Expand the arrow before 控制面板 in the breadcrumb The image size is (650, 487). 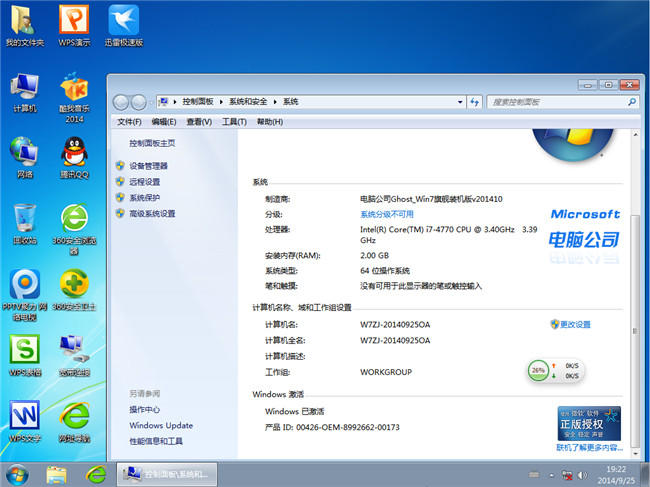click(175, 102)
